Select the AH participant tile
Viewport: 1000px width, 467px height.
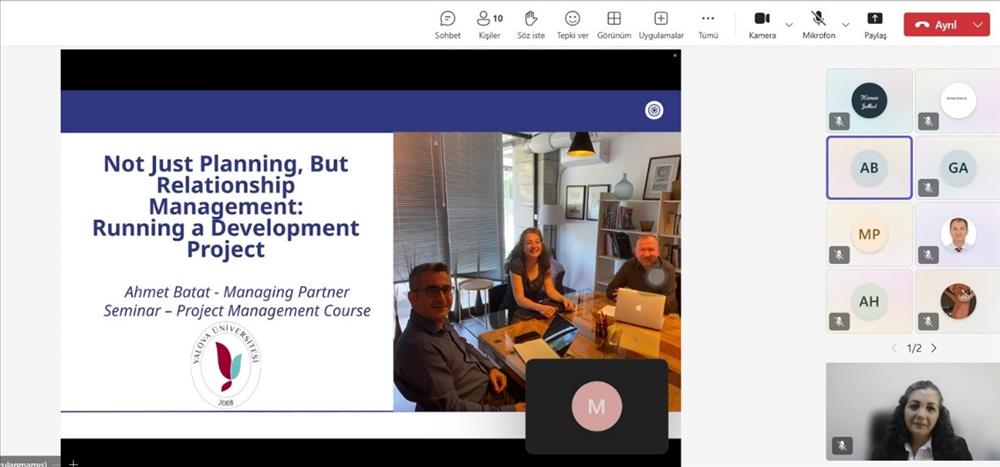pos(869,301)
